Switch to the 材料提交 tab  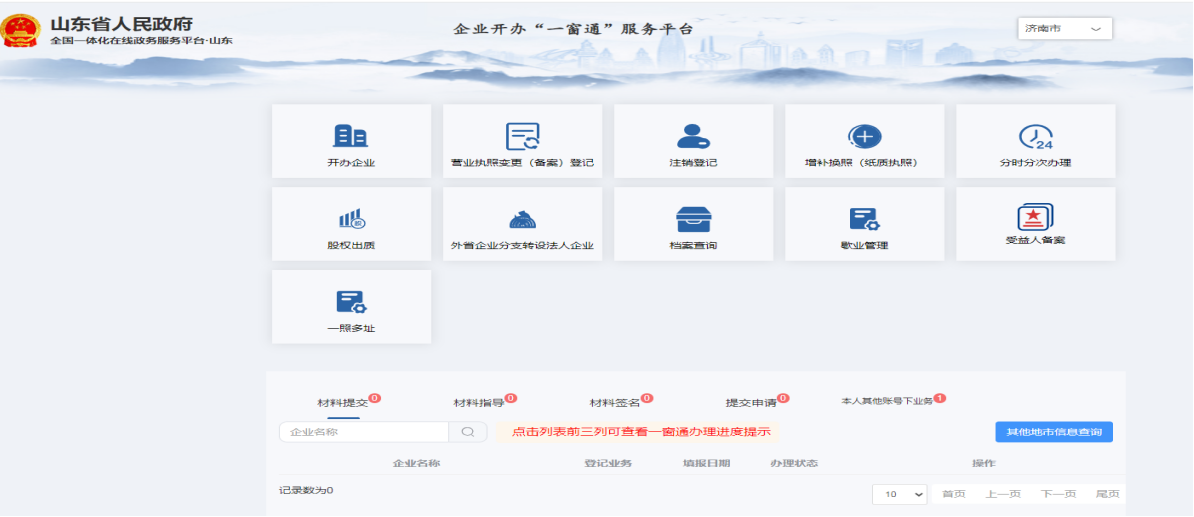click(x=343, y=403)
